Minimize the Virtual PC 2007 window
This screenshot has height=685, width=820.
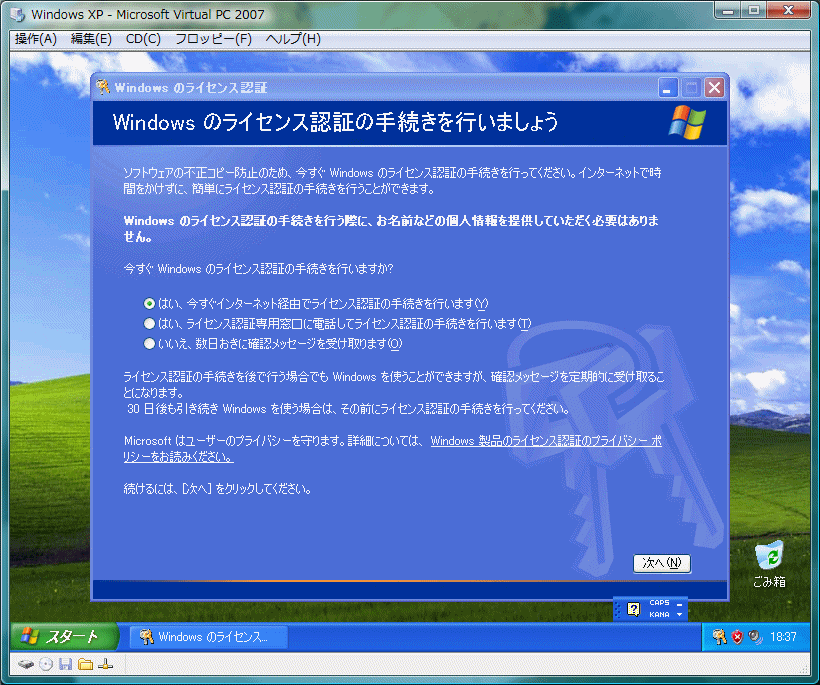(x=728, y=10)
